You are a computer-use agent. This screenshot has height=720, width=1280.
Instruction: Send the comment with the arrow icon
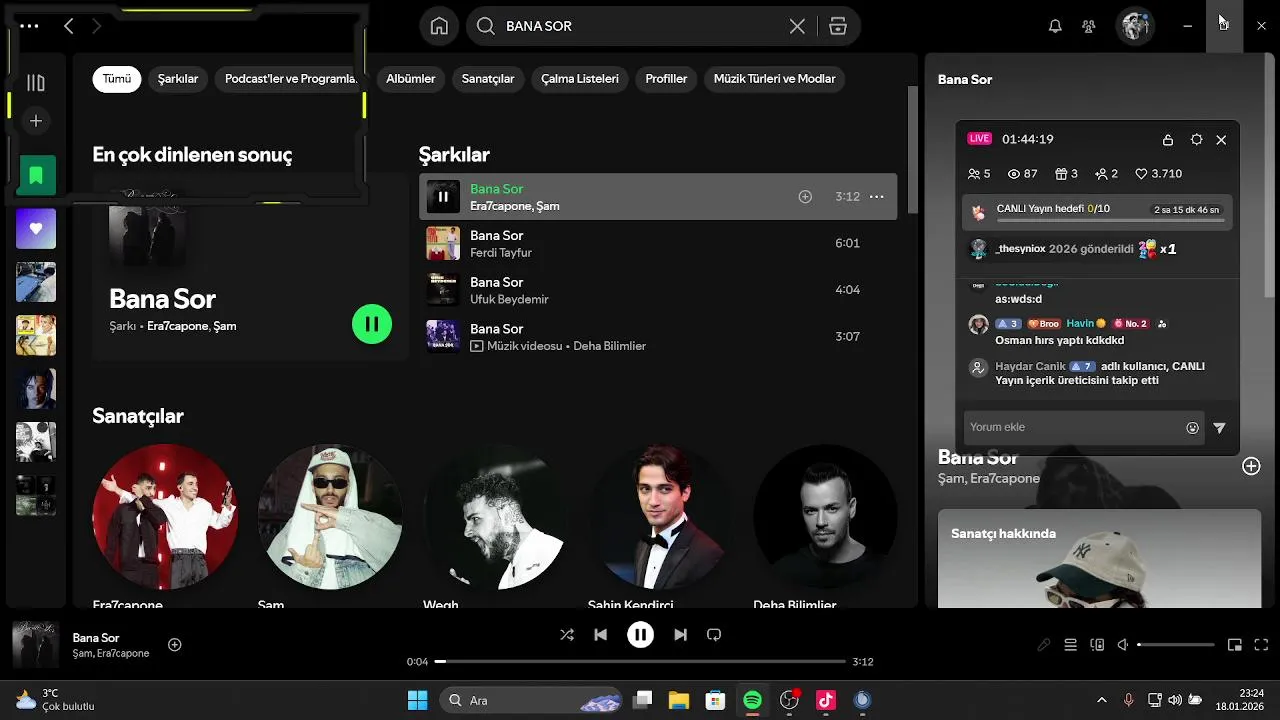pyautogui.click(x=1219, y=428)
